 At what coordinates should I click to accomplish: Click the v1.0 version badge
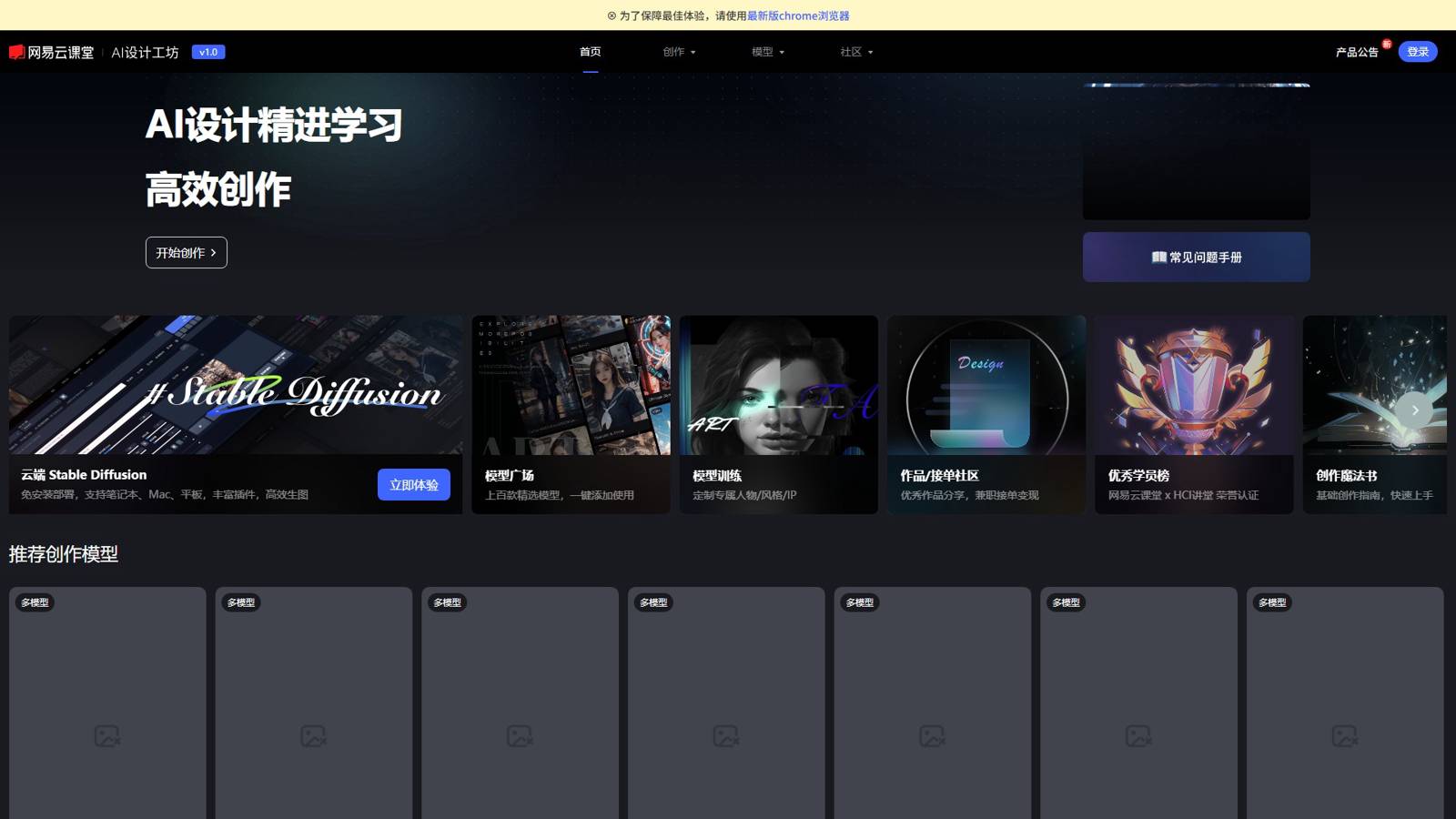pyautogui.click(x=208, y=52)
